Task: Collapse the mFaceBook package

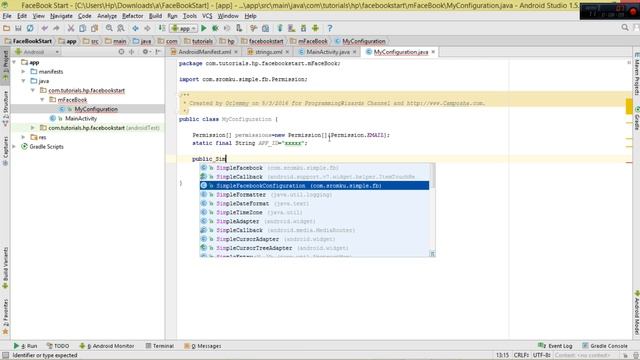Action: (x=42, y=100)
